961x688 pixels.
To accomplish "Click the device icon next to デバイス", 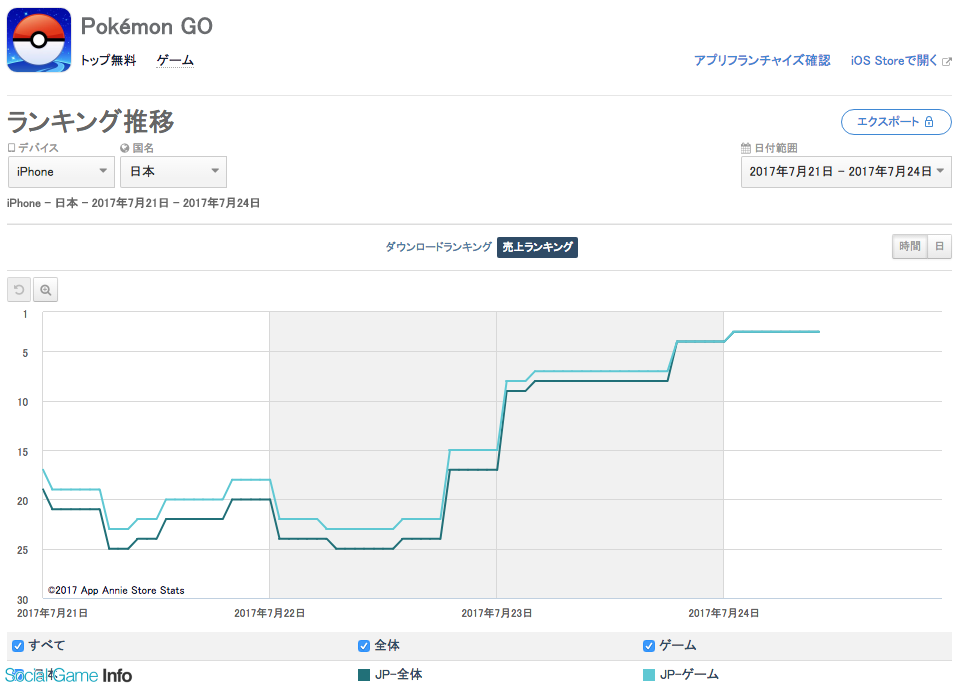I will click(11, 148).
